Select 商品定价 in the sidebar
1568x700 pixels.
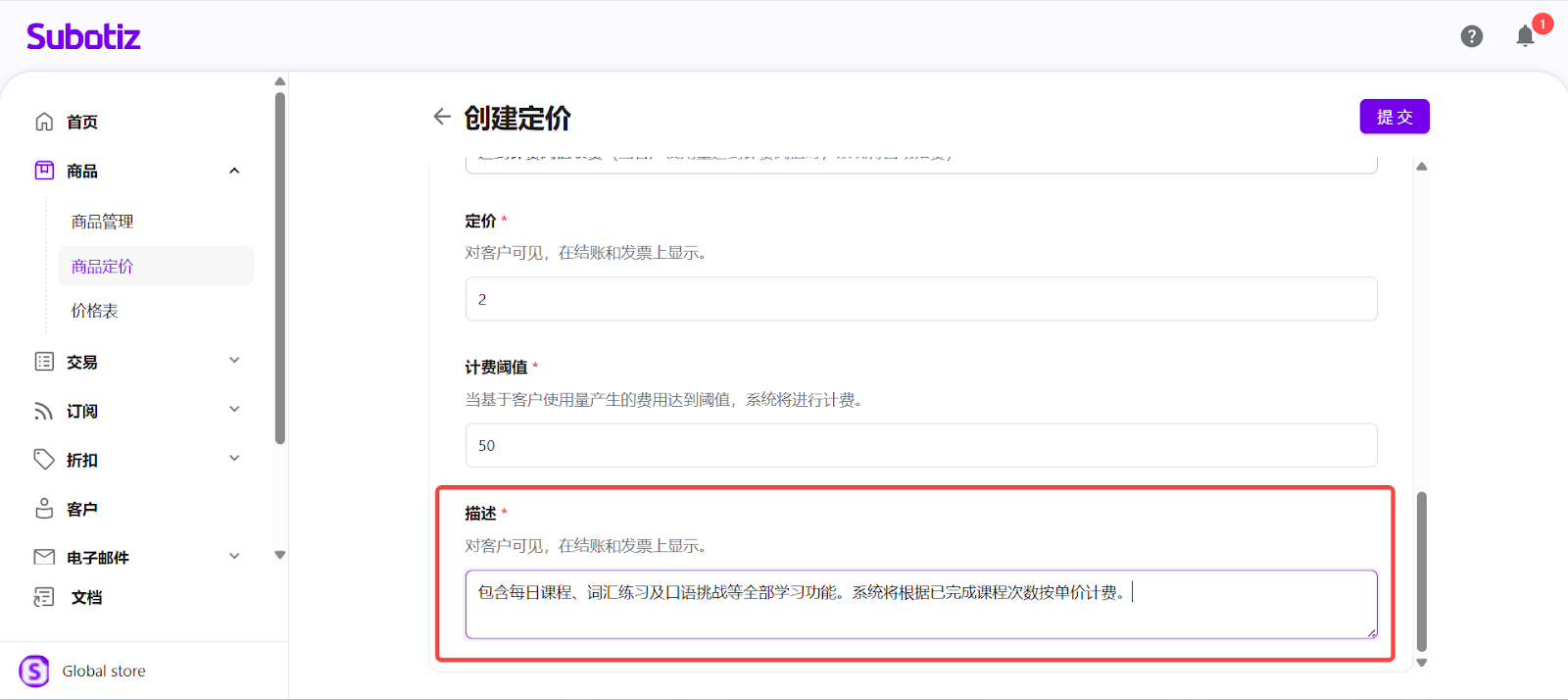(x=102, y=267)
